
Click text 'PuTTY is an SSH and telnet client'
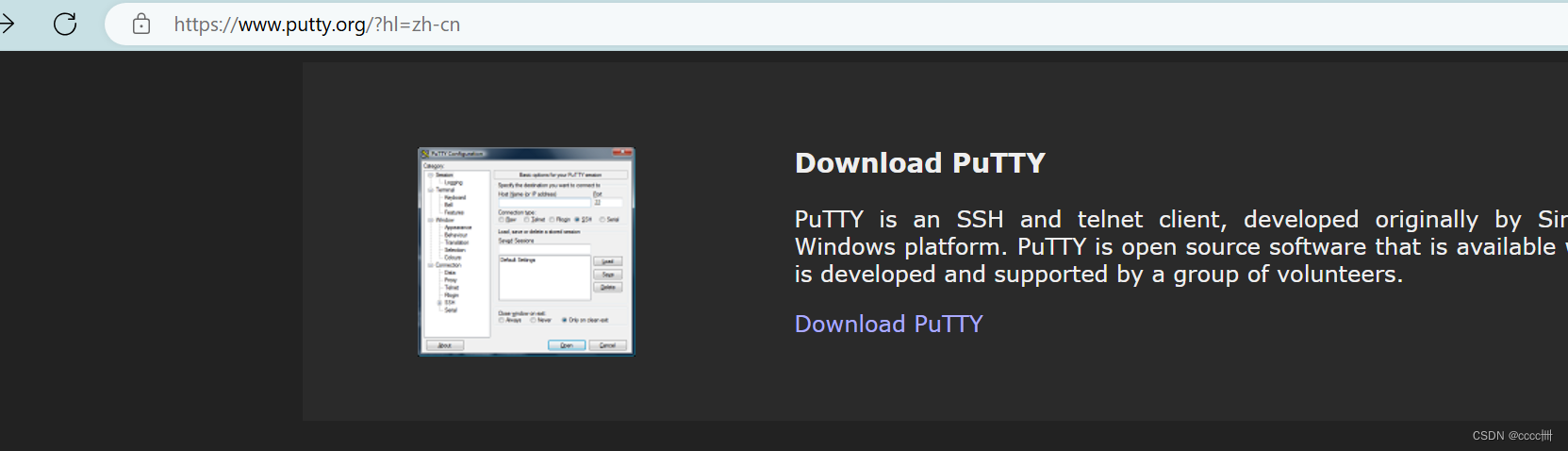1011,220
